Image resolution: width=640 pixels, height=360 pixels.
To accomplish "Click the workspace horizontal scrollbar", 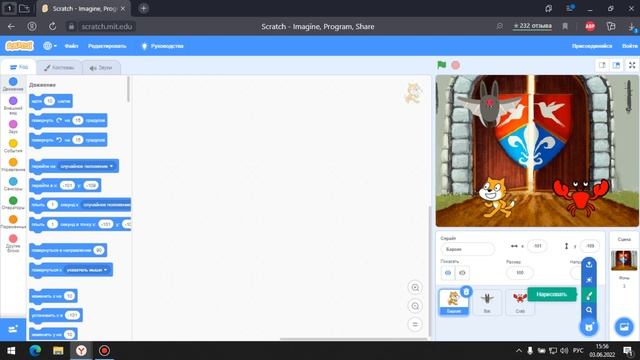I will click(x=353, y=339).
